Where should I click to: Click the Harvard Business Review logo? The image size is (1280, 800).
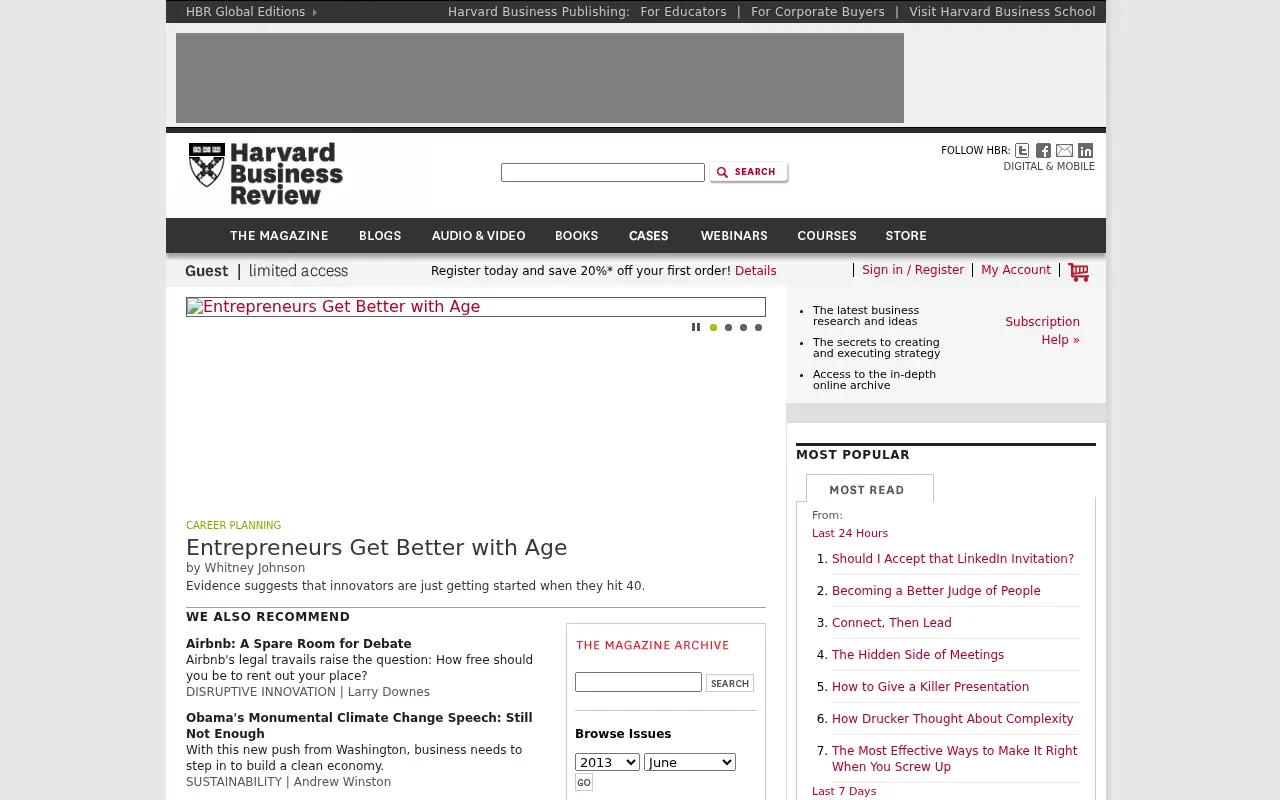click(266, 174)
